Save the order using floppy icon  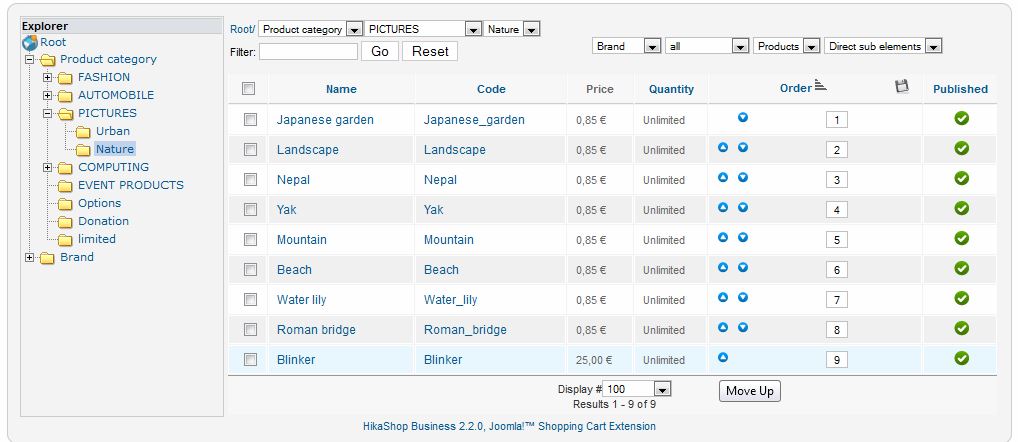901,86
